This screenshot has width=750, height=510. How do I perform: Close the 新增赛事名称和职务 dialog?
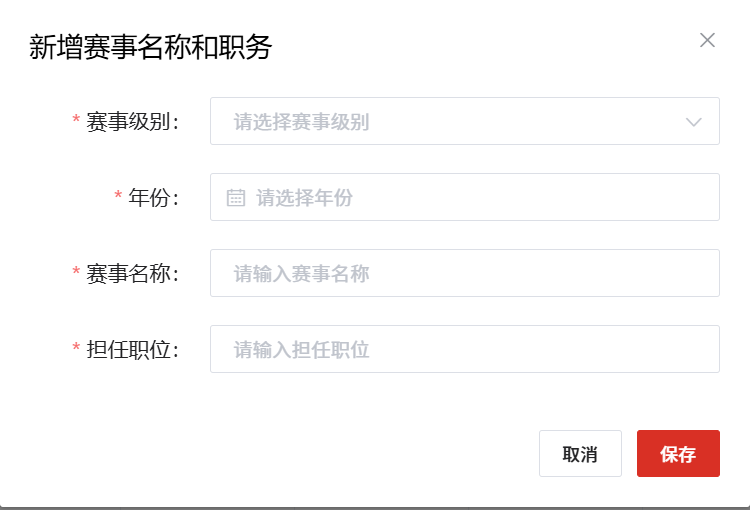tap(707, 40)
